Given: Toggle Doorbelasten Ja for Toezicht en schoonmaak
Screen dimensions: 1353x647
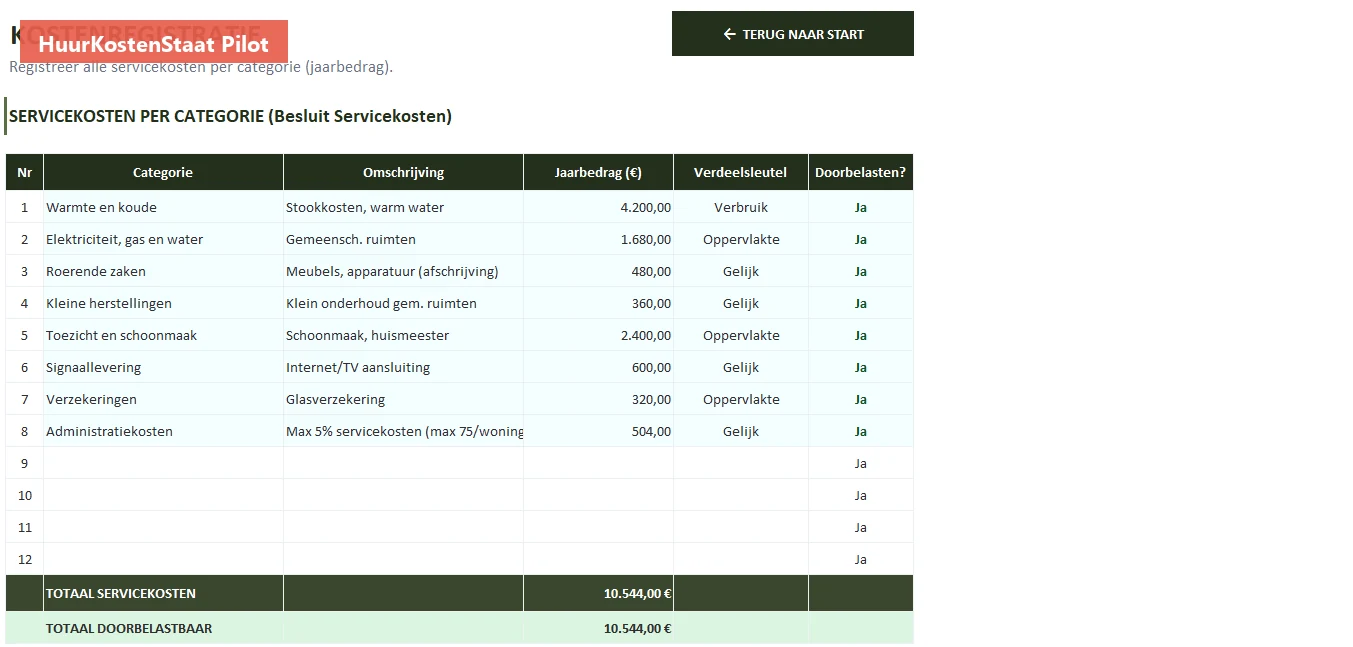Looking at the screenshot, I should [x=861, y=335].
